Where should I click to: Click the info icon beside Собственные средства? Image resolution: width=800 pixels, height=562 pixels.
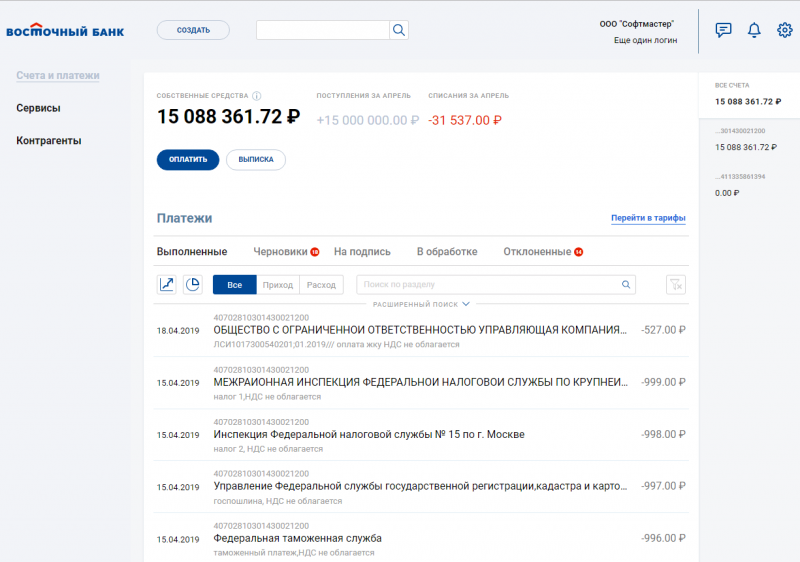[x=257, y=96]
